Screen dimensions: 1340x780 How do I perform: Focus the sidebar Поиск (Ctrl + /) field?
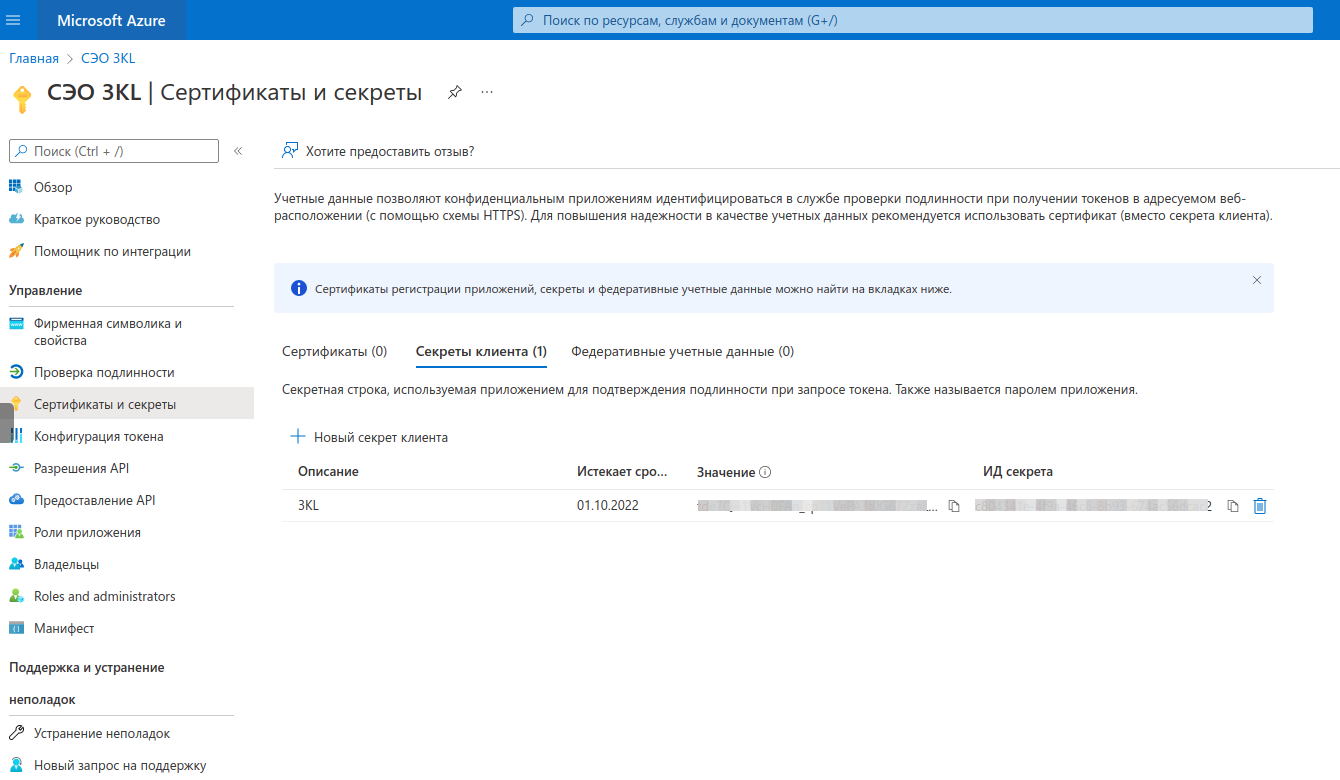coord(113,151)
